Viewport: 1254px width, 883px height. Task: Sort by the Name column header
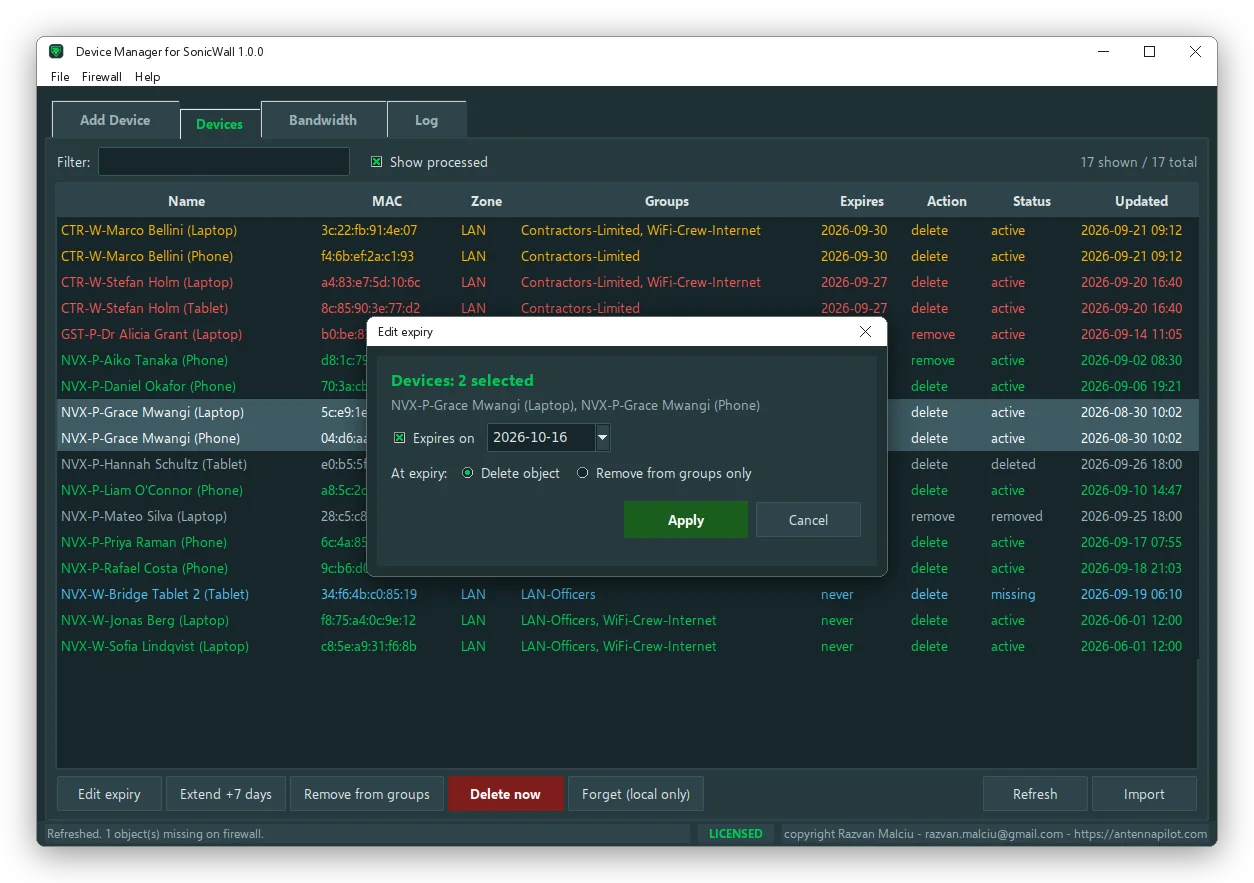point(186,201)
